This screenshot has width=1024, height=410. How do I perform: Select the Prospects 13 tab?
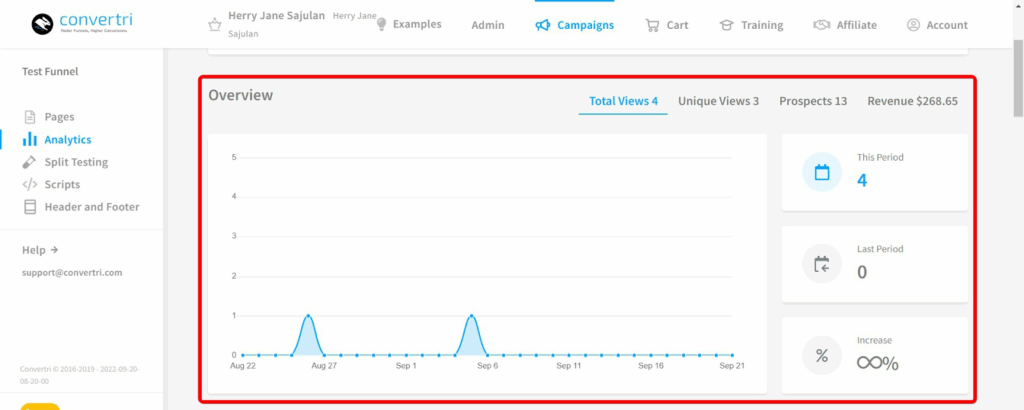pos(813,101)
